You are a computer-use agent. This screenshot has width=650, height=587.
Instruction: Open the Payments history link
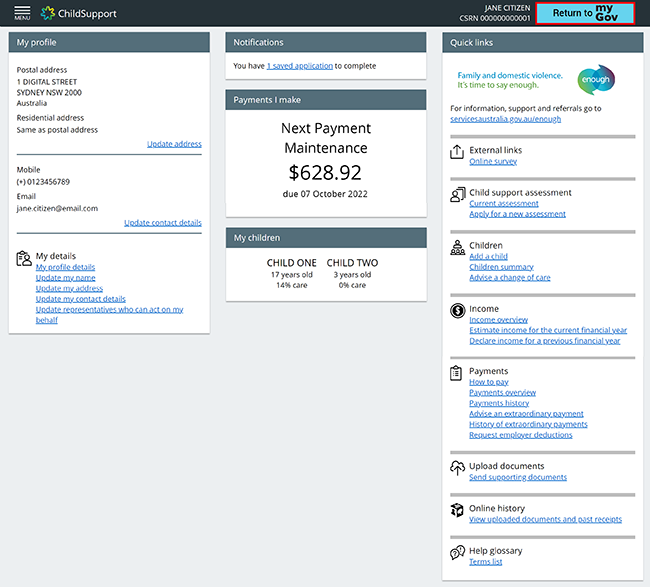(499, 403)
